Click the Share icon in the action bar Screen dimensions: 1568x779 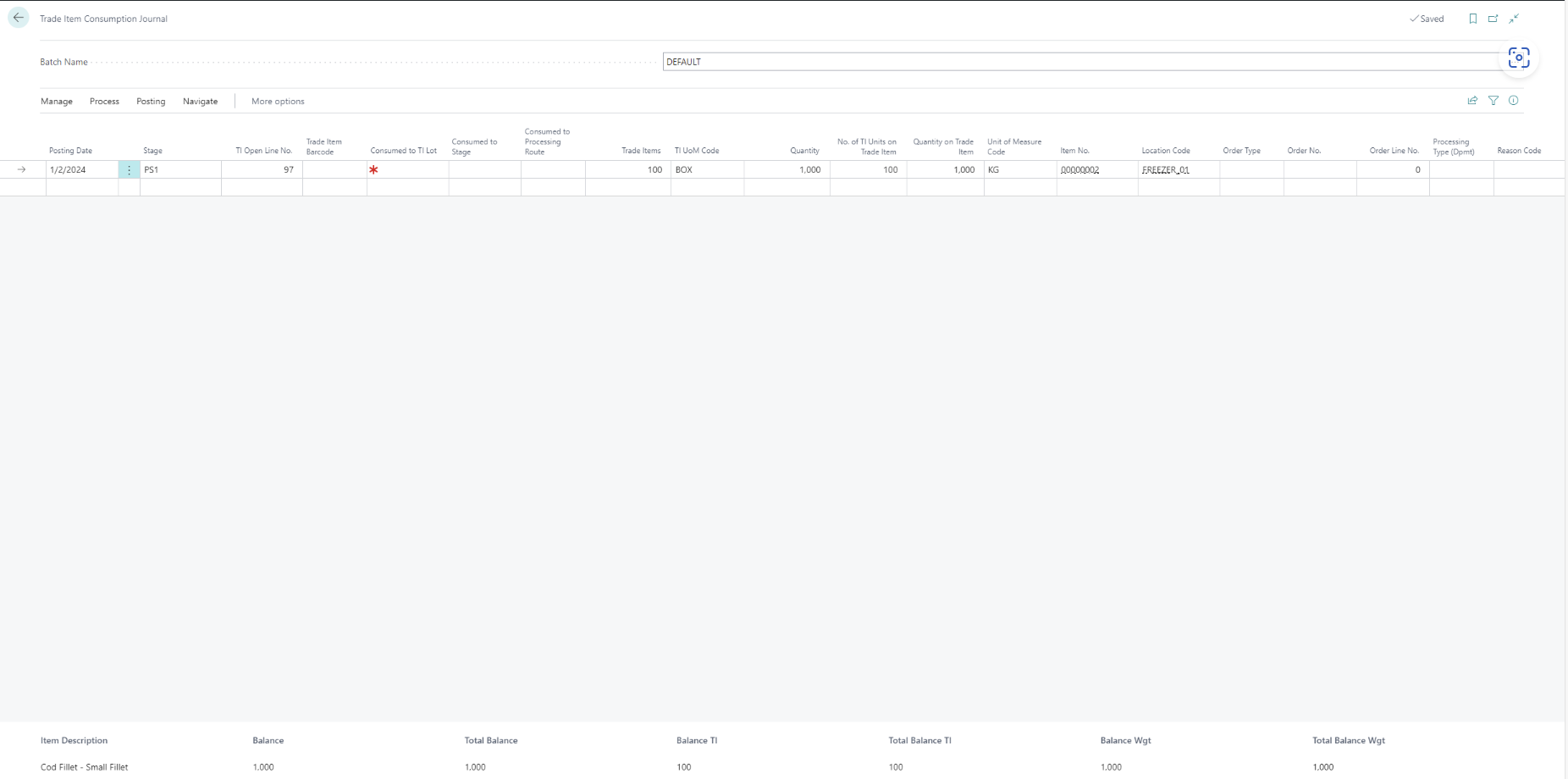coord(1472,101)
